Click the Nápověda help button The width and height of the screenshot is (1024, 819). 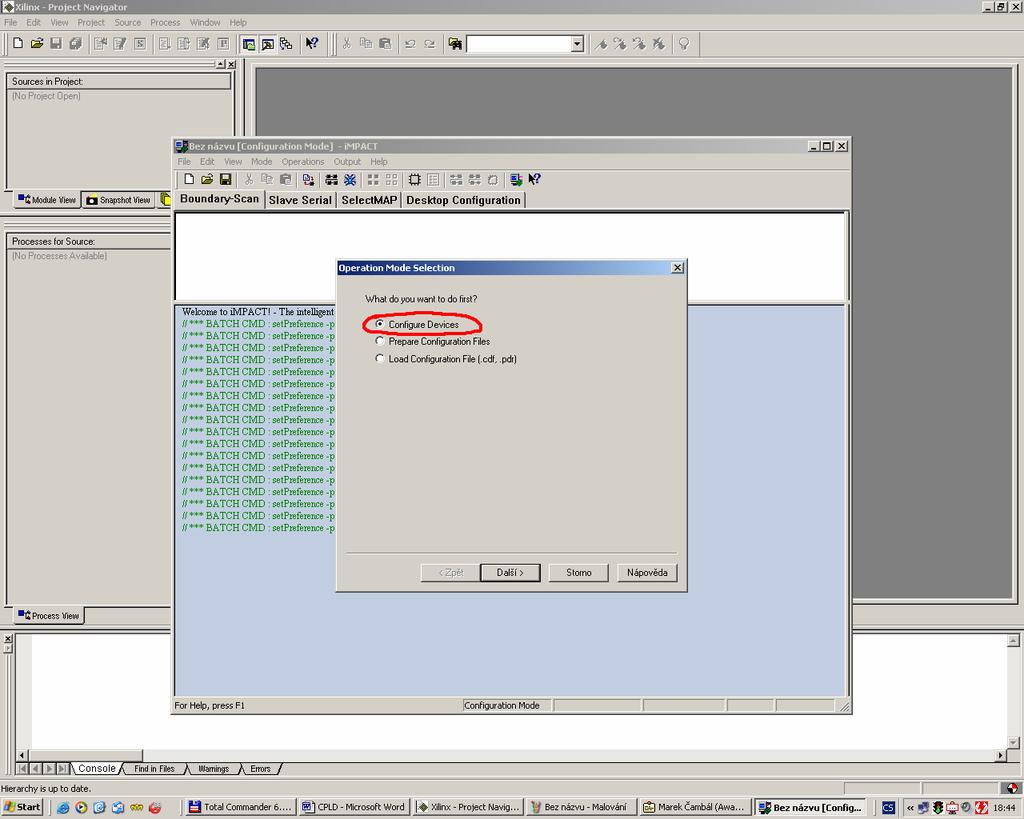tap(647, 572)
